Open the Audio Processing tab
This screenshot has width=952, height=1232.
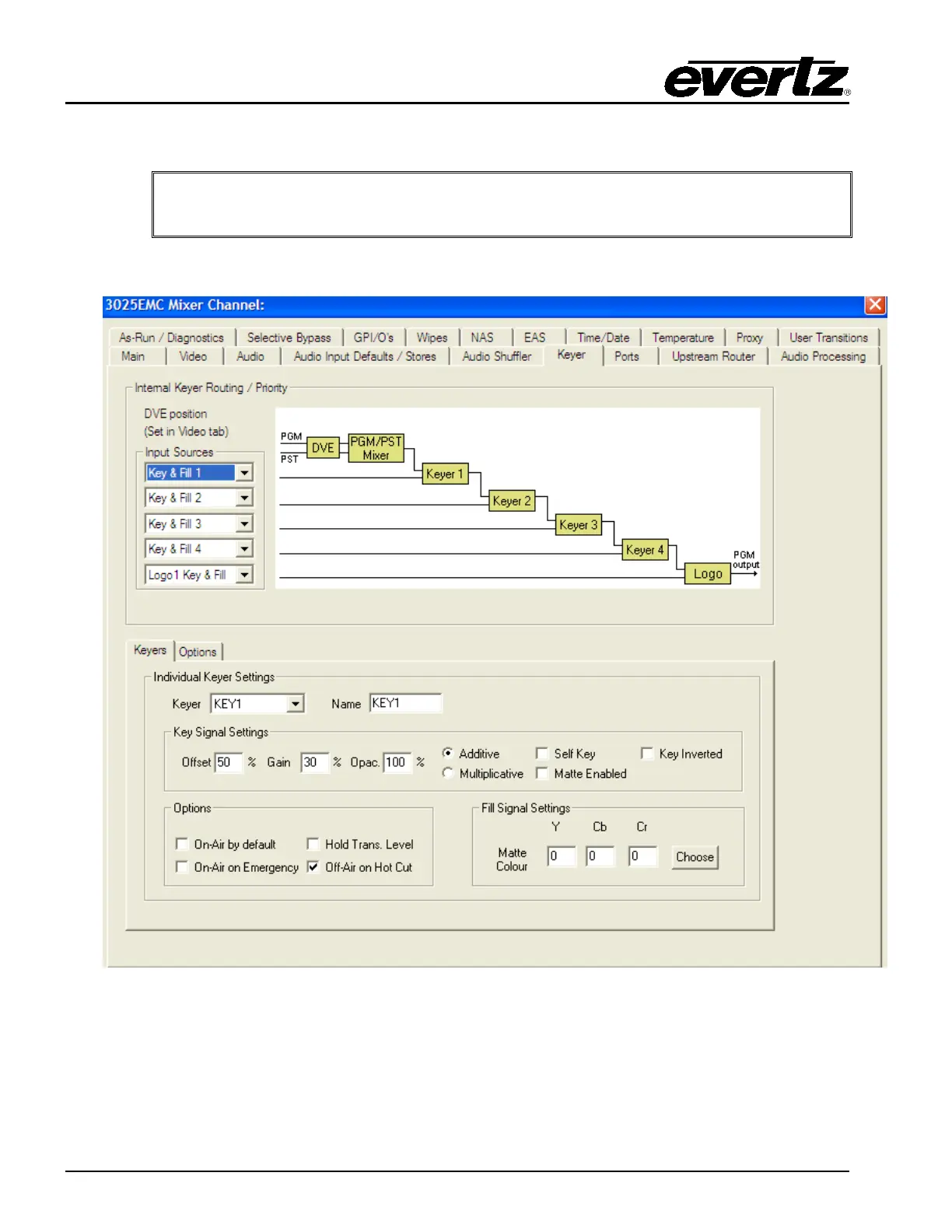[823, 356]
